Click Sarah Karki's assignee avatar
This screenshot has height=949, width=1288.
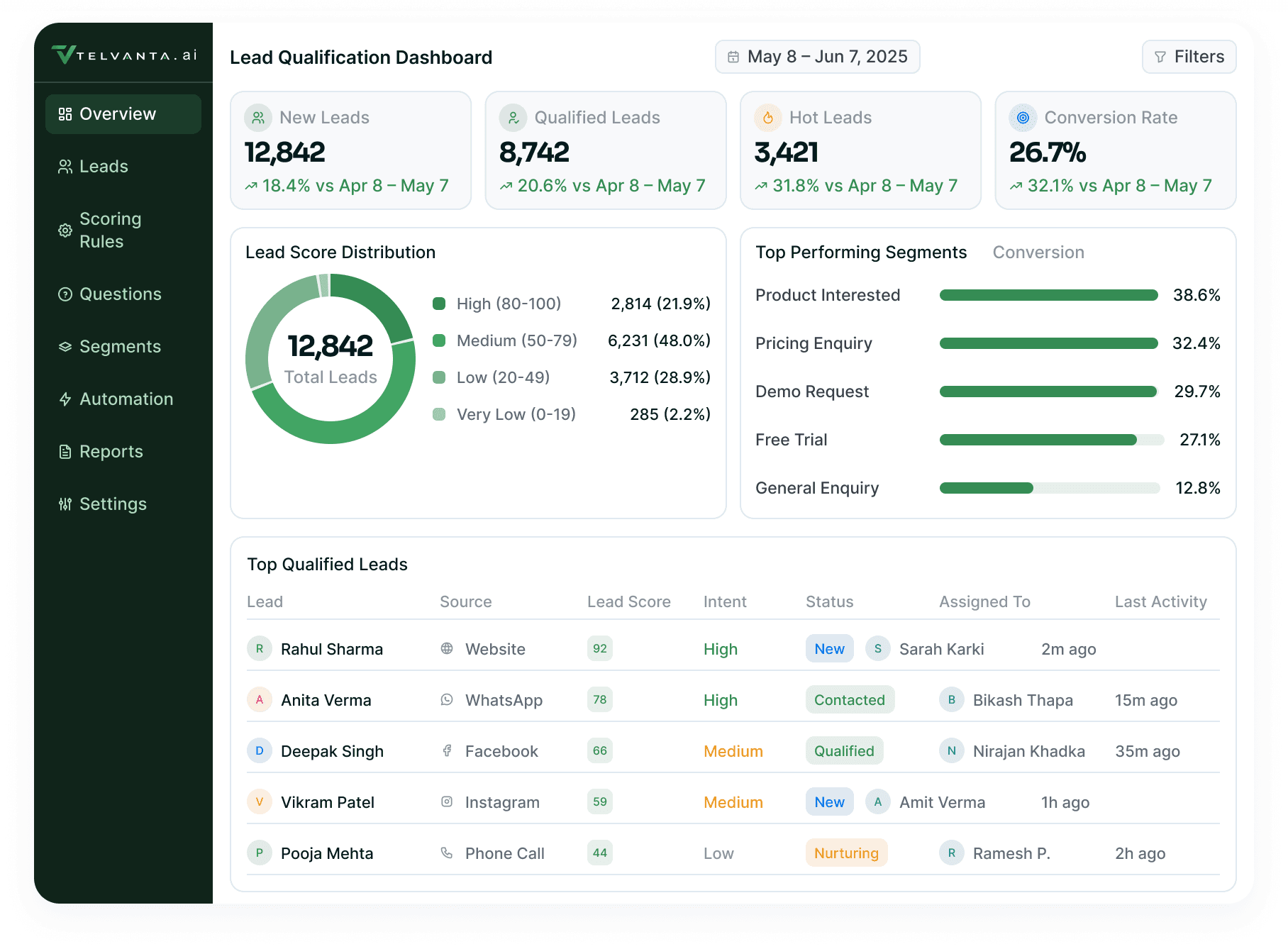[x=878, y=648]
